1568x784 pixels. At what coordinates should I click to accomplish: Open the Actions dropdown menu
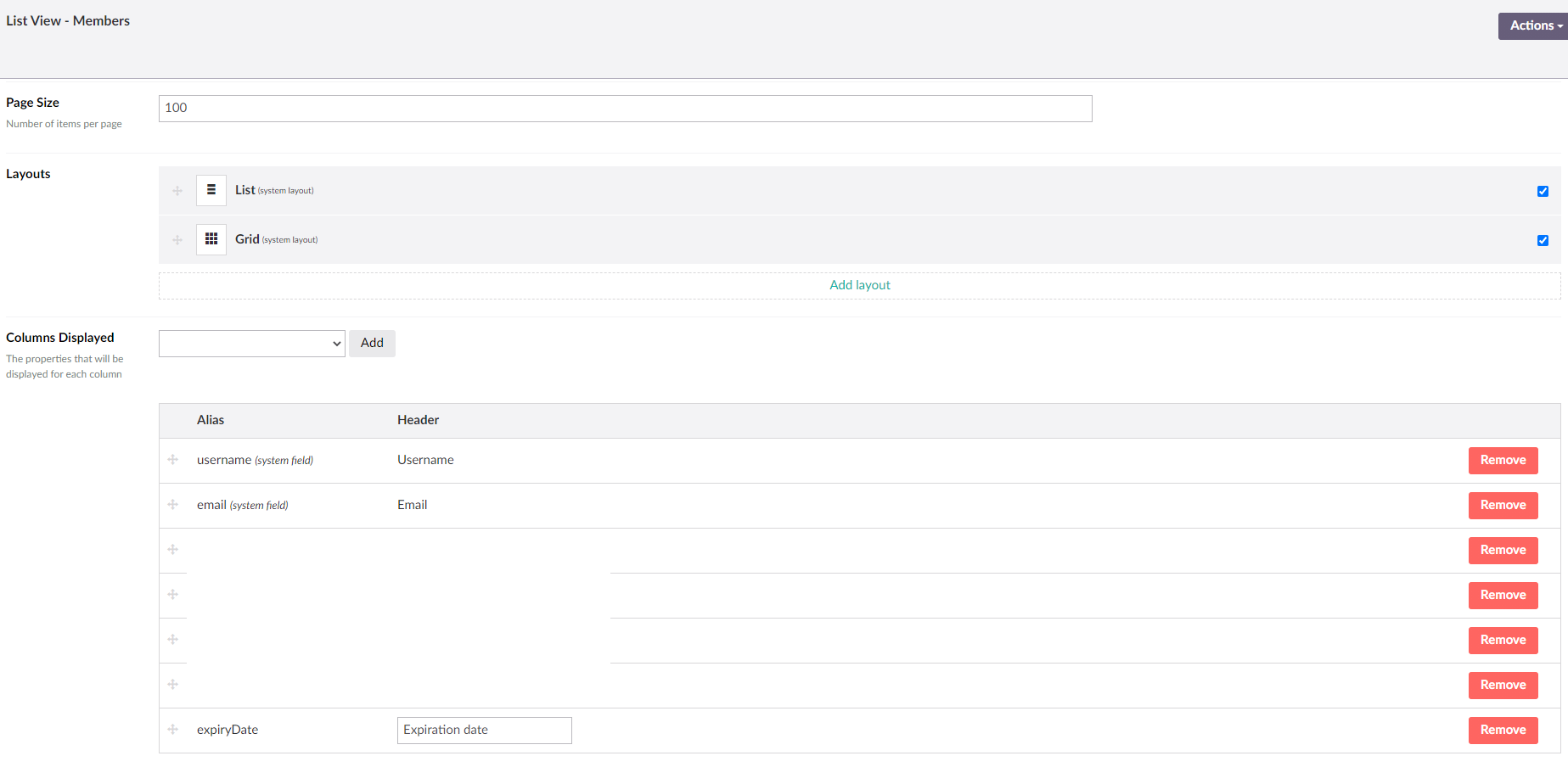1533,25
